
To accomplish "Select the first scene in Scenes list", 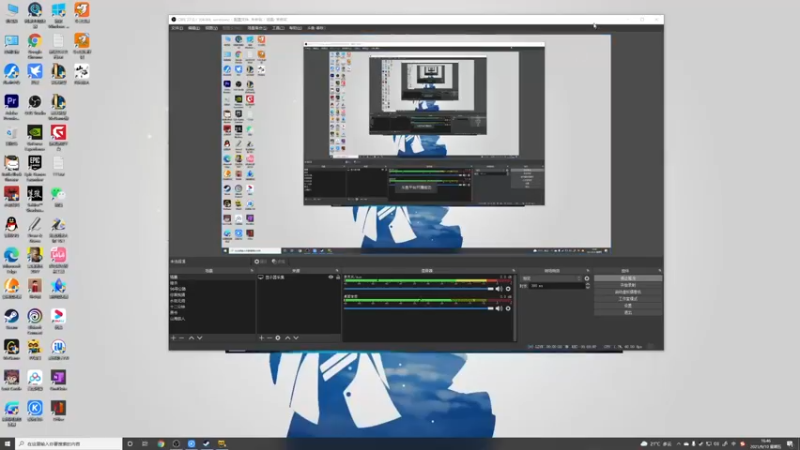I will click(212, 277).
